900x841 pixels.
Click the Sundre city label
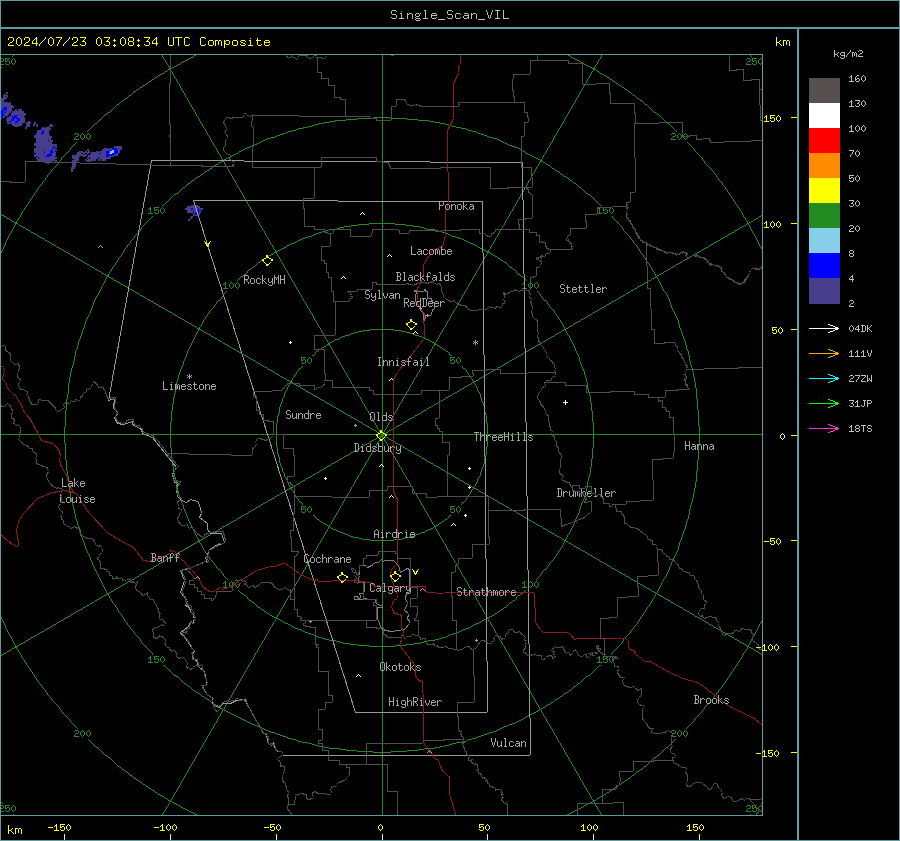[x=303, y=415]
